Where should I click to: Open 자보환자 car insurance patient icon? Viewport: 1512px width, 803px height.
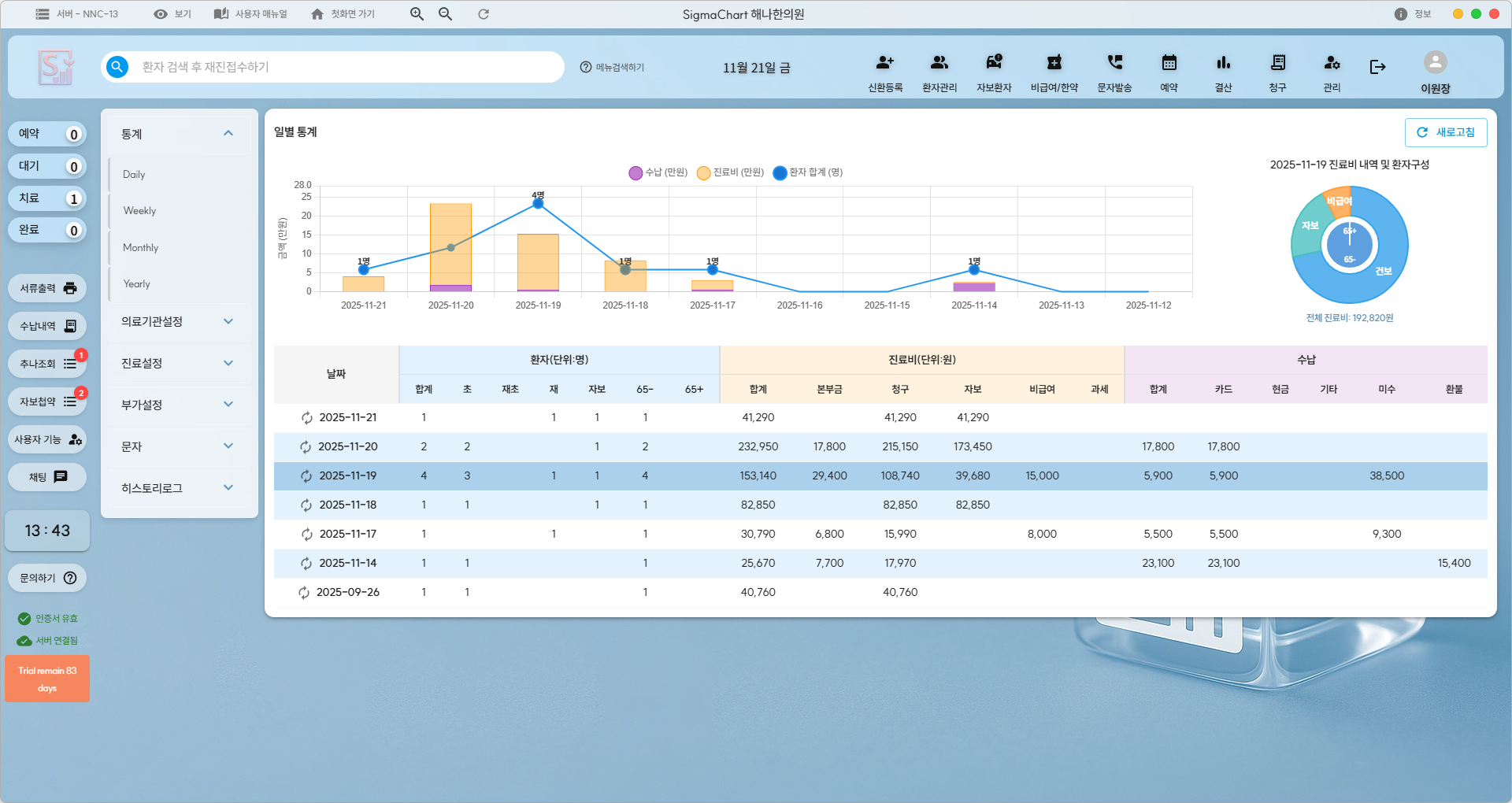pyautogui.click(x=994, y=63)
